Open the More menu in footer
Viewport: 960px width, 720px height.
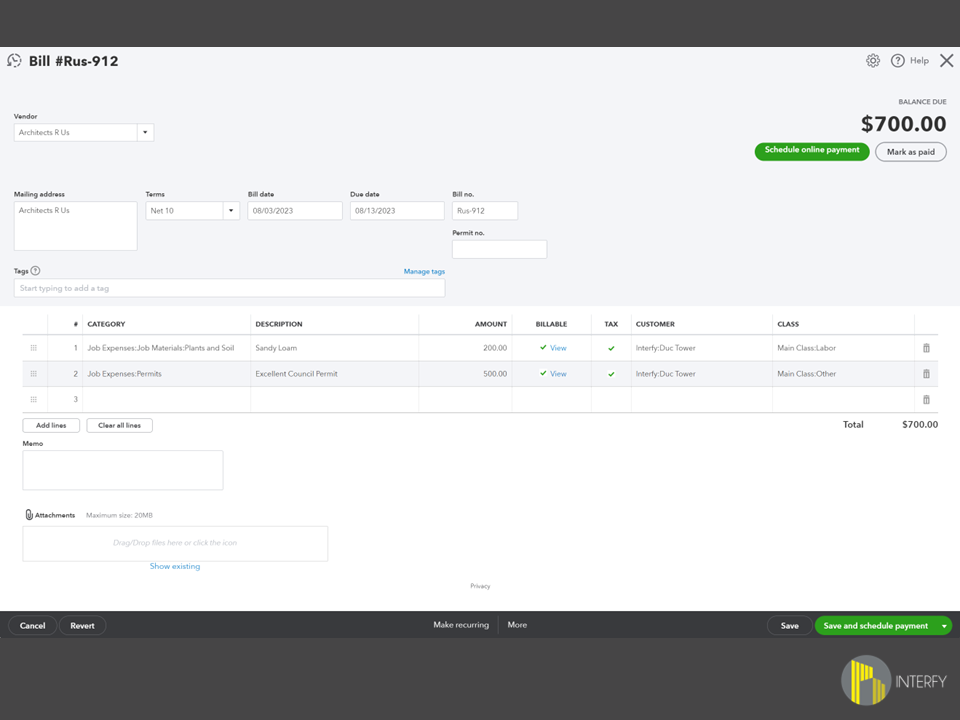click(x=517, y=625)
